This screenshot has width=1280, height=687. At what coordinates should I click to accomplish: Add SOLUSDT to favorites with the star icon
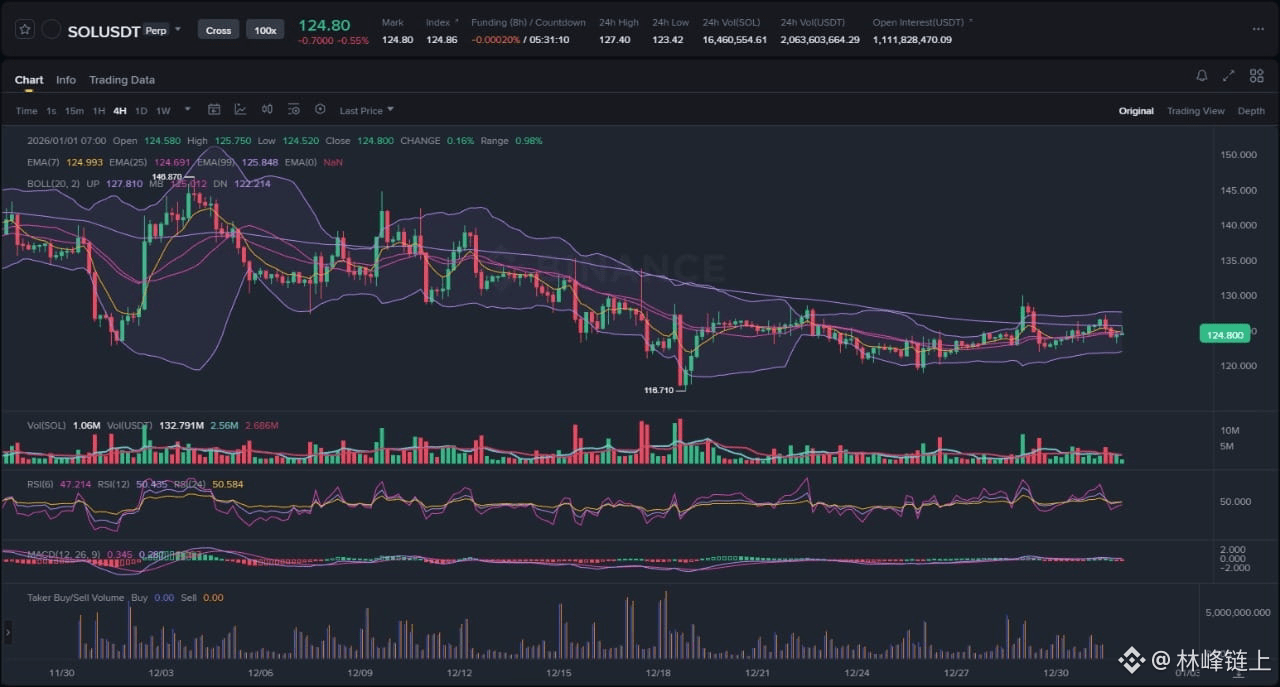pyautogui.click(x=25, y=30)
